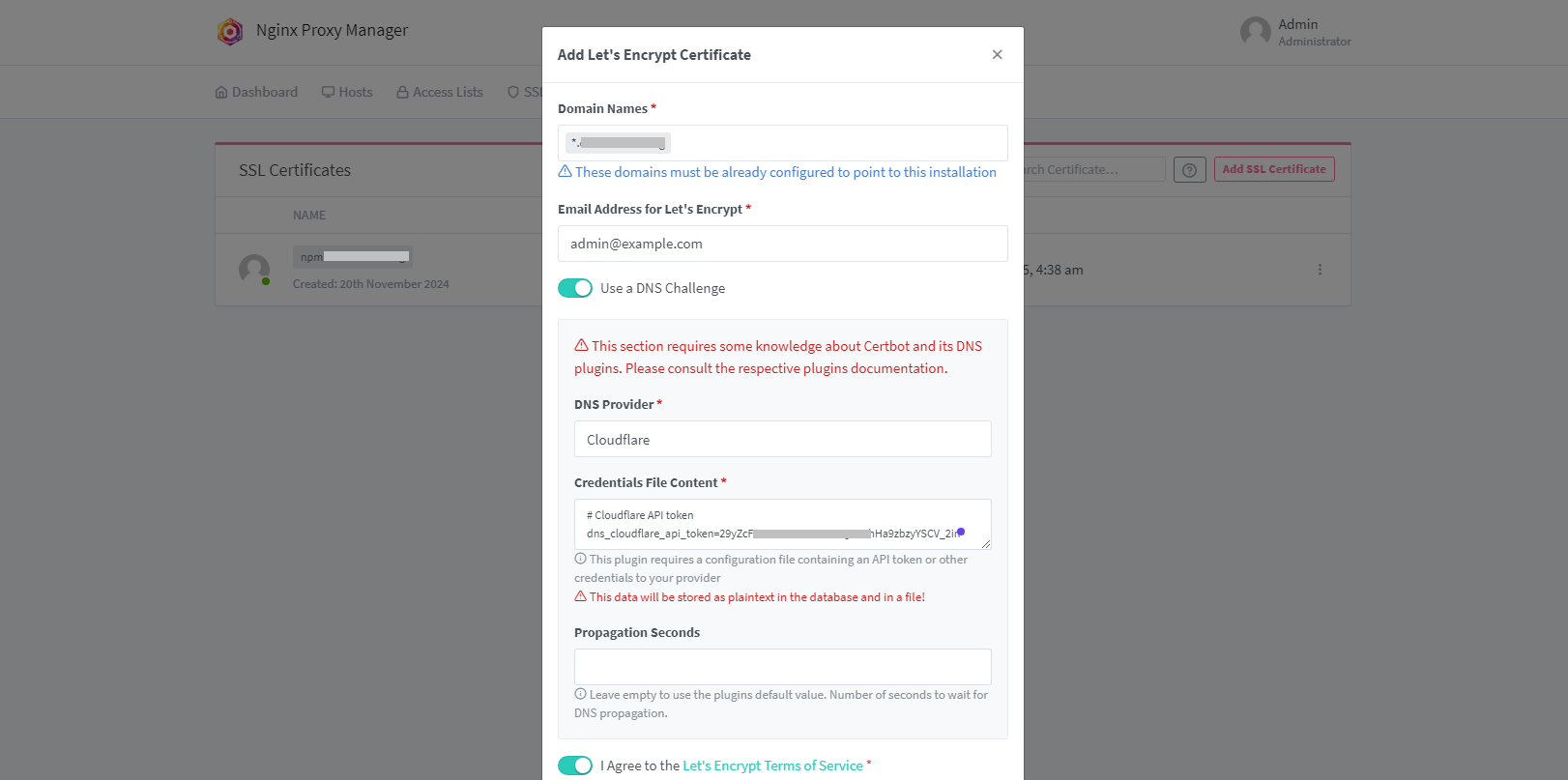Click the help question mark button
Screen dimensions: 1568x780
(x=1190, y=170)
